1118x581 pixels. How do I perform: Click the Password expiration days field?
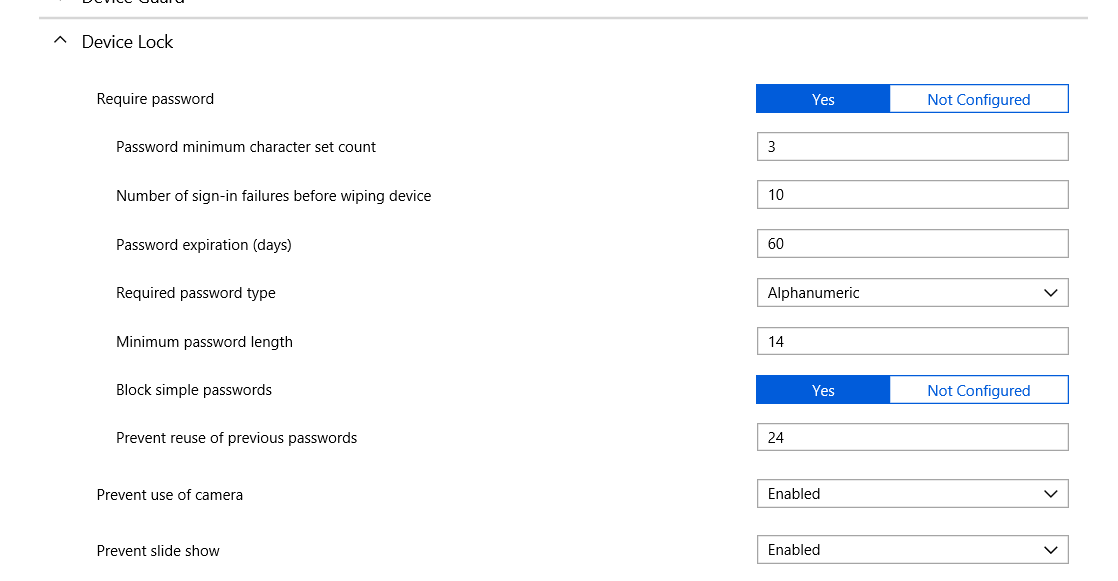click(912, 243)
